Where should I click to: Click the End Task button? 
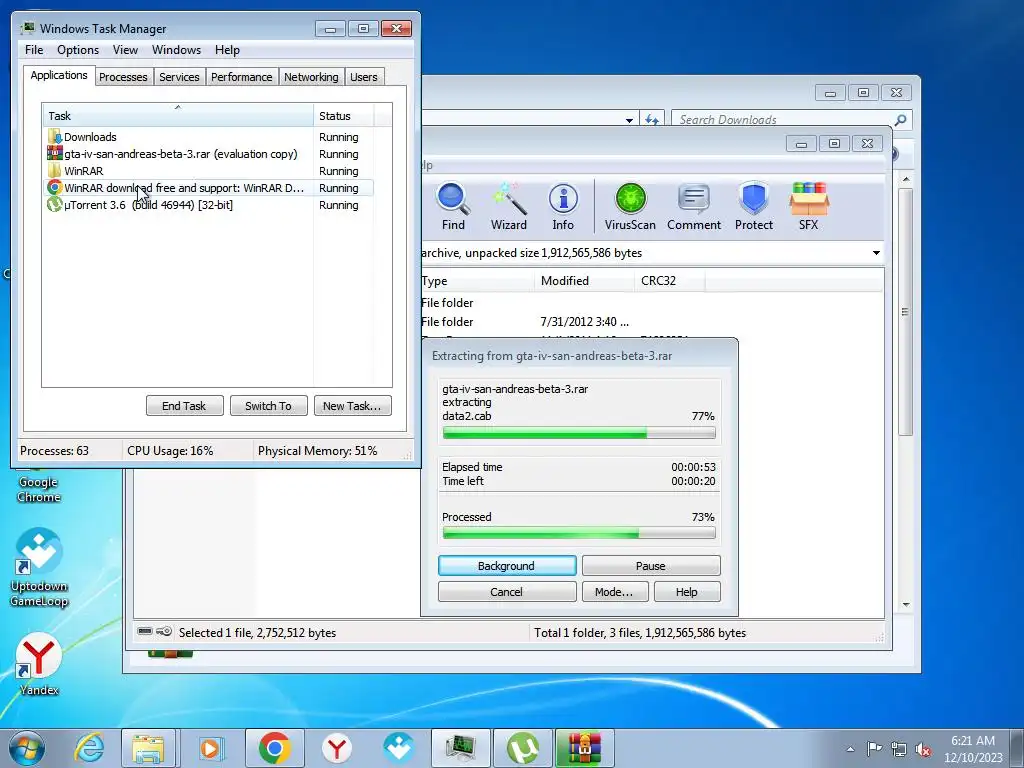point(184,406)
